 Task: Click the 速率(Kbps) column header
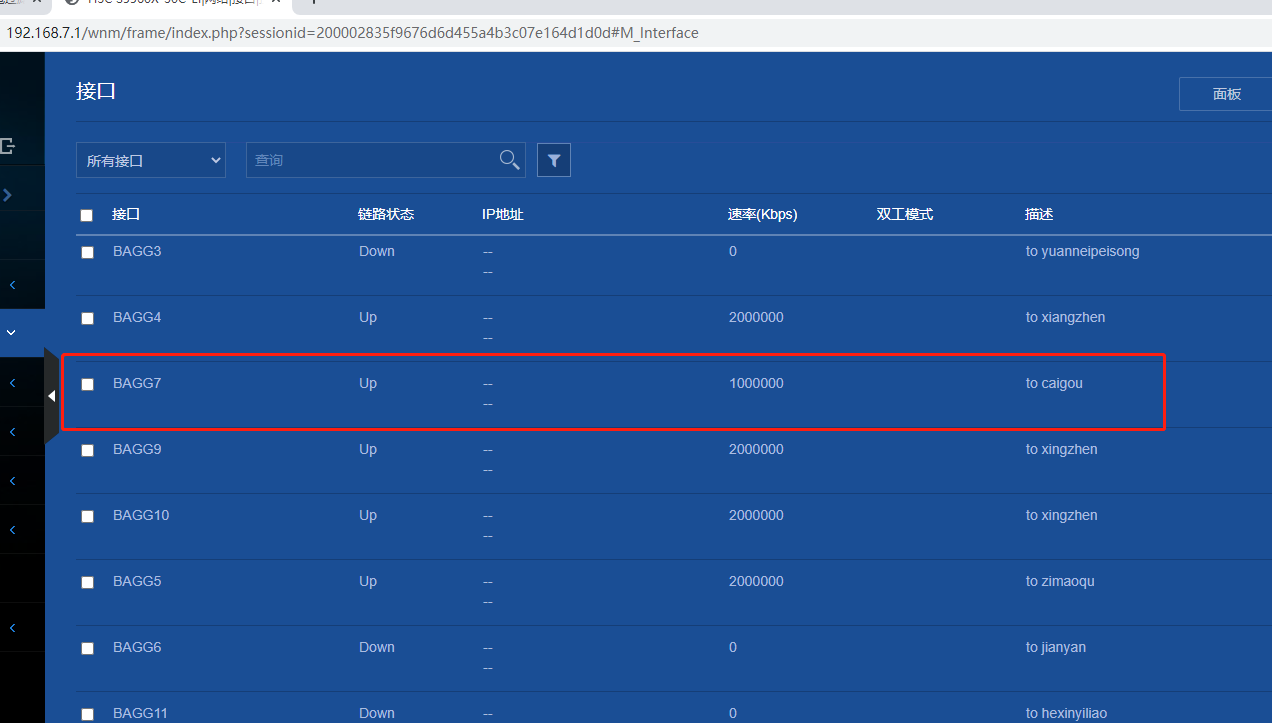tap(763, 214)
